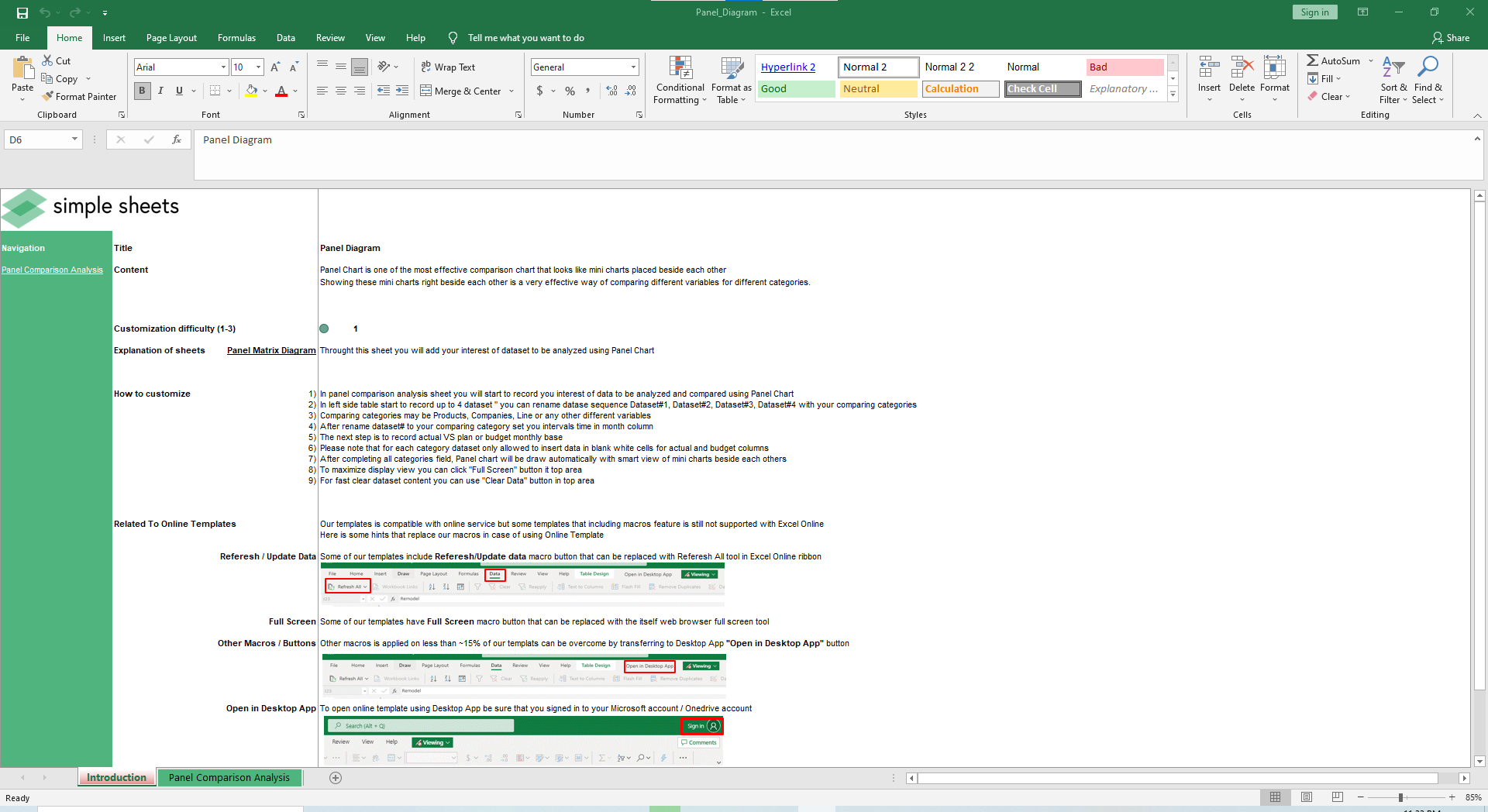Toggle Middle Align vertical alignment
Image resolution: width=1488 pixels, height=812 pixels.
341,67
